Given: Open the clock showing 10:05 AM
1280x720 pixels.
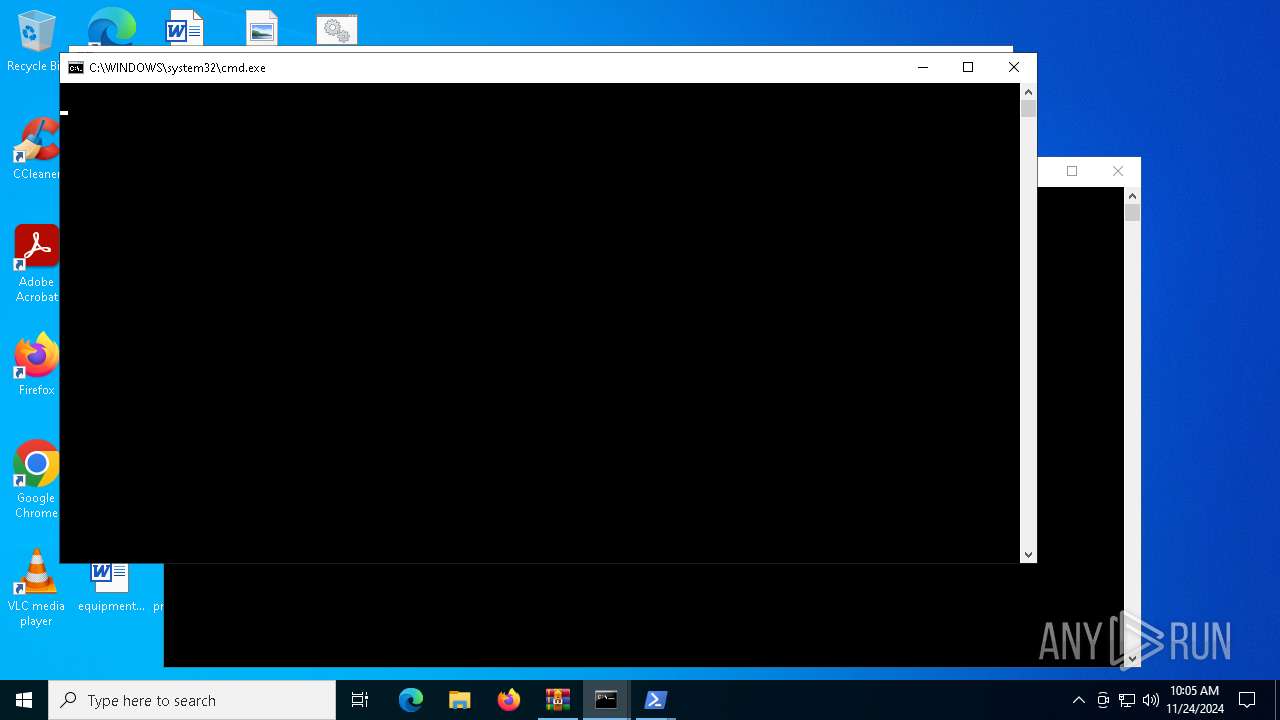Looking at the screenshot, I should 1194,700.
